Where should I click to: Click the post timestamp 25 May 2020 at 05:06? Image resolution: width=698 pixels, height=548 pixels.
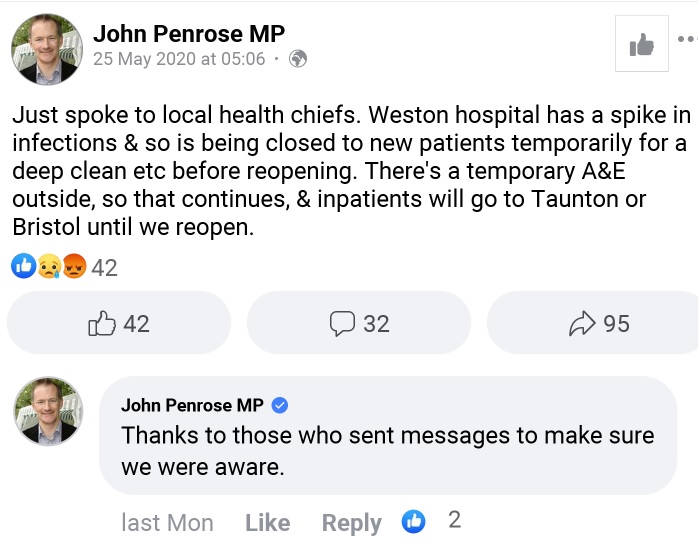click(x=179, y=59)
